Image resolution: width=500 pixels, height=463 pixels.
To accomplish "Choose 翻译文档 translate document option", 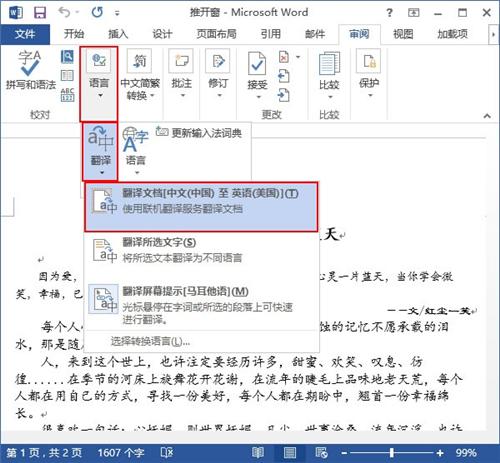I will click(201, 207).
